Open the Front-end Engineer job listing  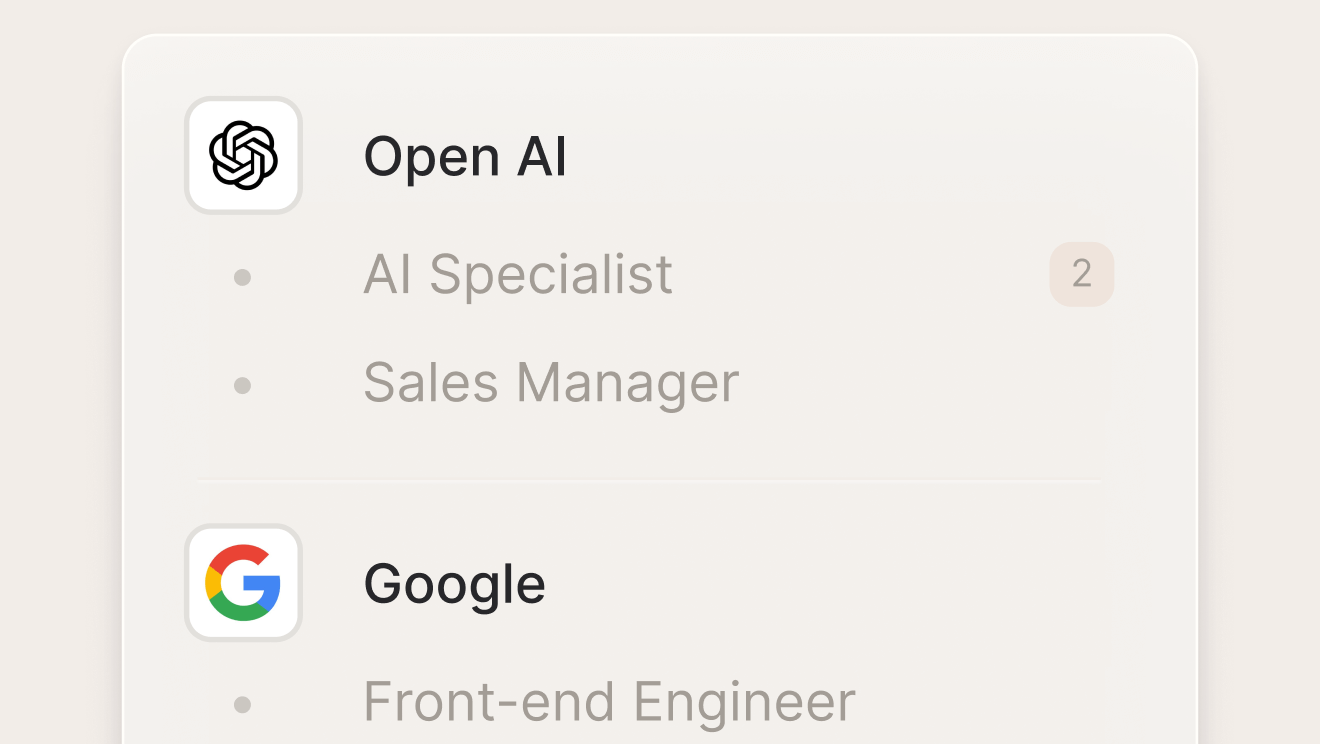coord(609,702)
